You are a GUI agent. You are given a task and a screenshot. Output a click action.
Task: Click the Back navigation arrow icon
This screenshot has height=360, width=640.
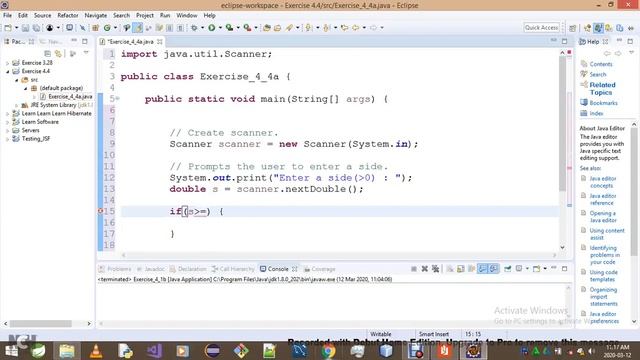point(356,28)
